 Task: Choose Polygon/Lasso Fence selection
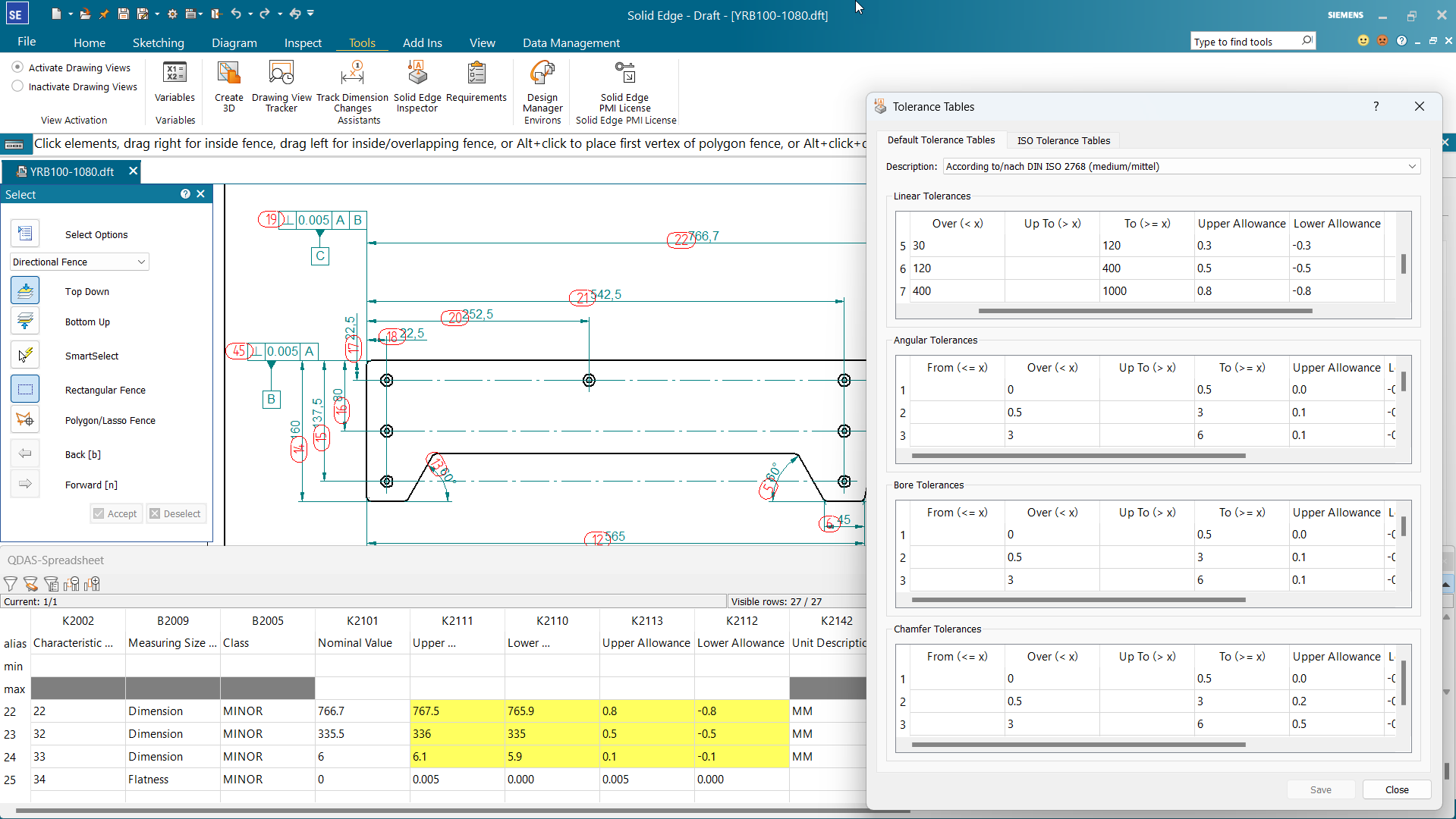tap(25, 419)
